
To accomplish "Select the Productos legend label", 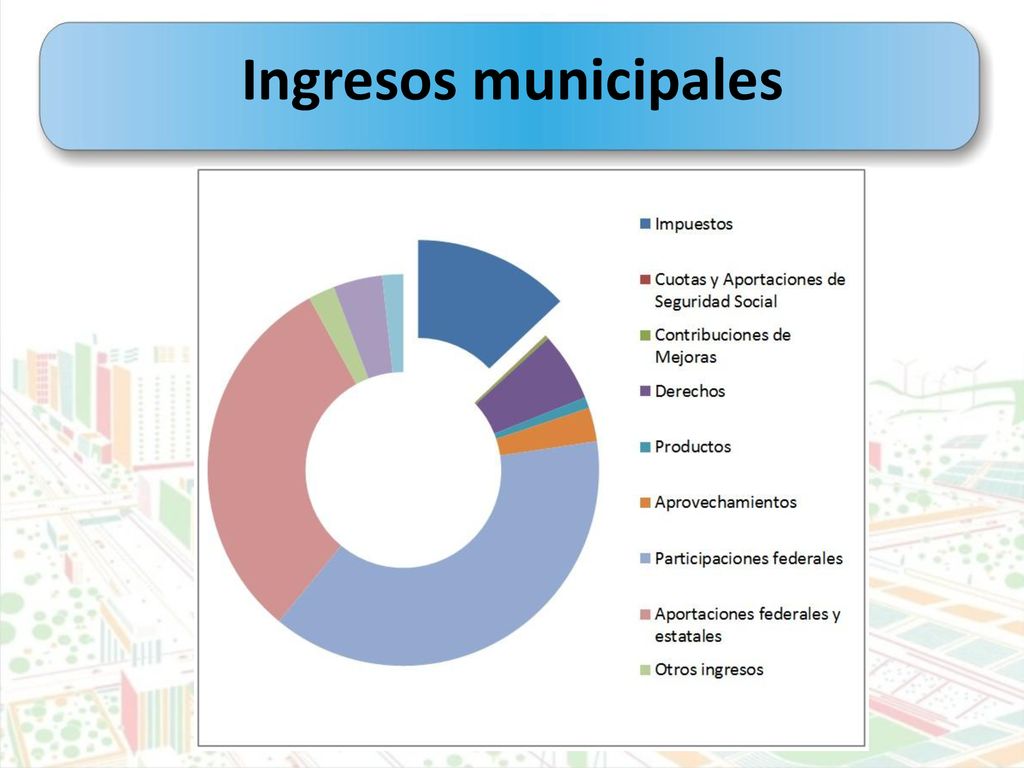I will point(693,447).
